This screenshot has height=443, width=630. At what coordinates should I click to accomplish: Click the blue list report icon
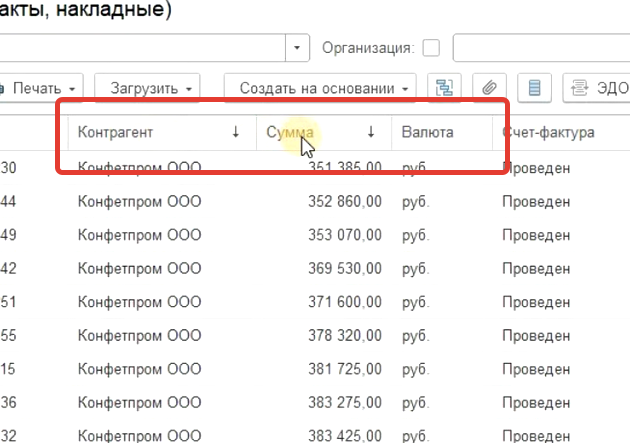coord(534,88)
